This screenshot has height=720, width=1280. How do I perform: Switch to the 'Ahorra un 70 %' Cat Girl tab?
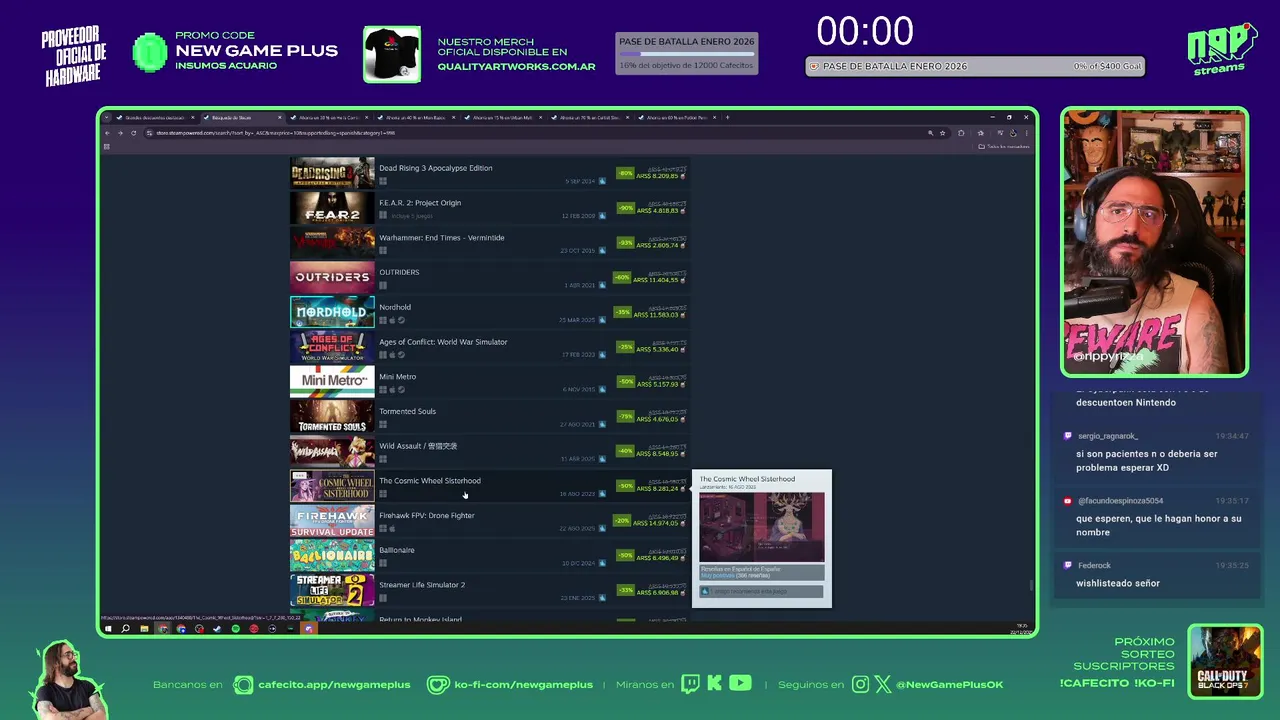point(590,117)
